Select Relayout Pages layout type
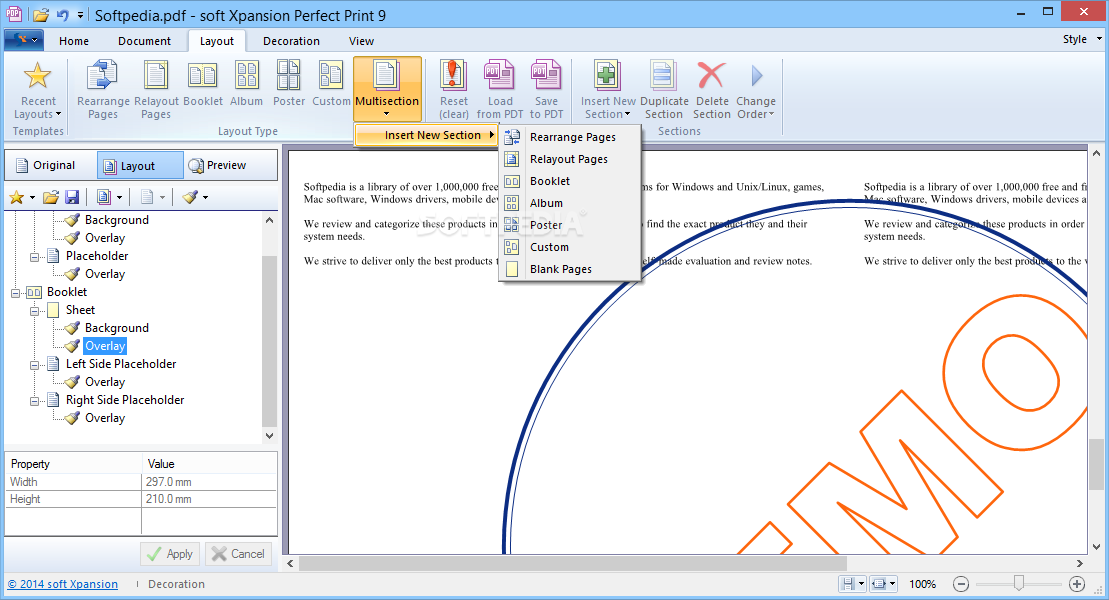Image resolution: width=1109 pixels, height=600 pixels. point(156,91)
